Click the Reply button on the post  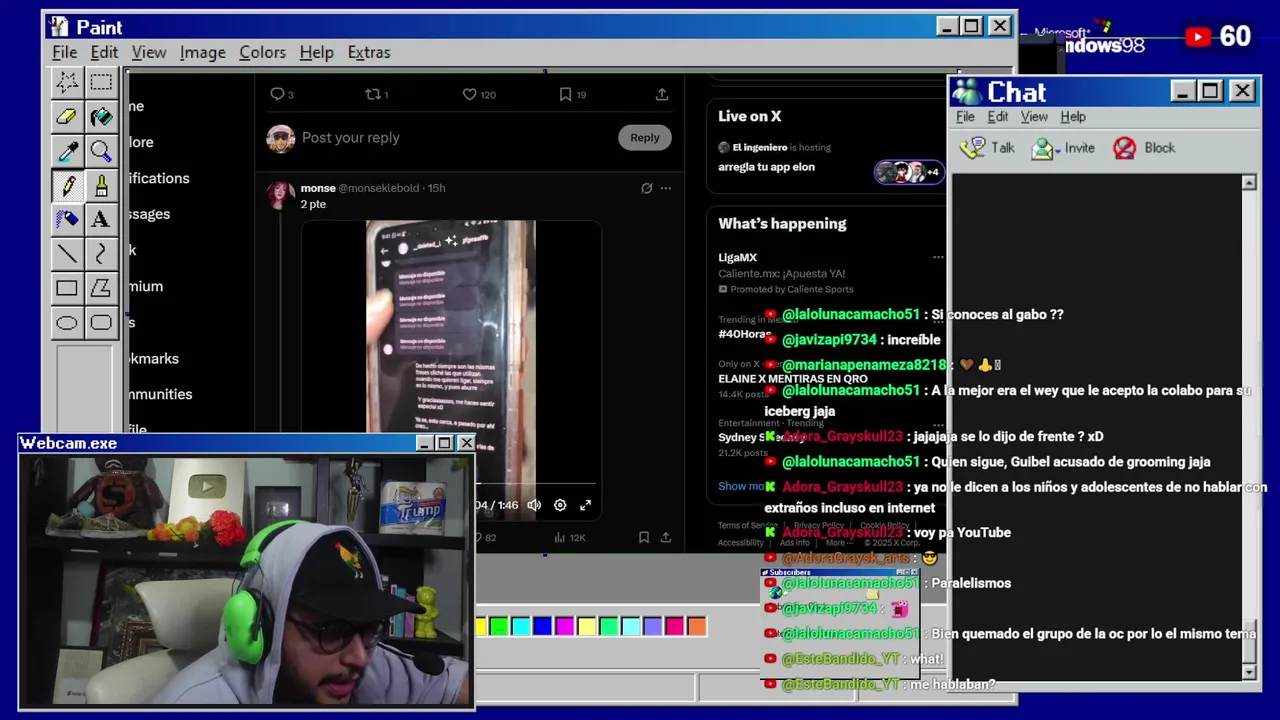pos(644,138)
